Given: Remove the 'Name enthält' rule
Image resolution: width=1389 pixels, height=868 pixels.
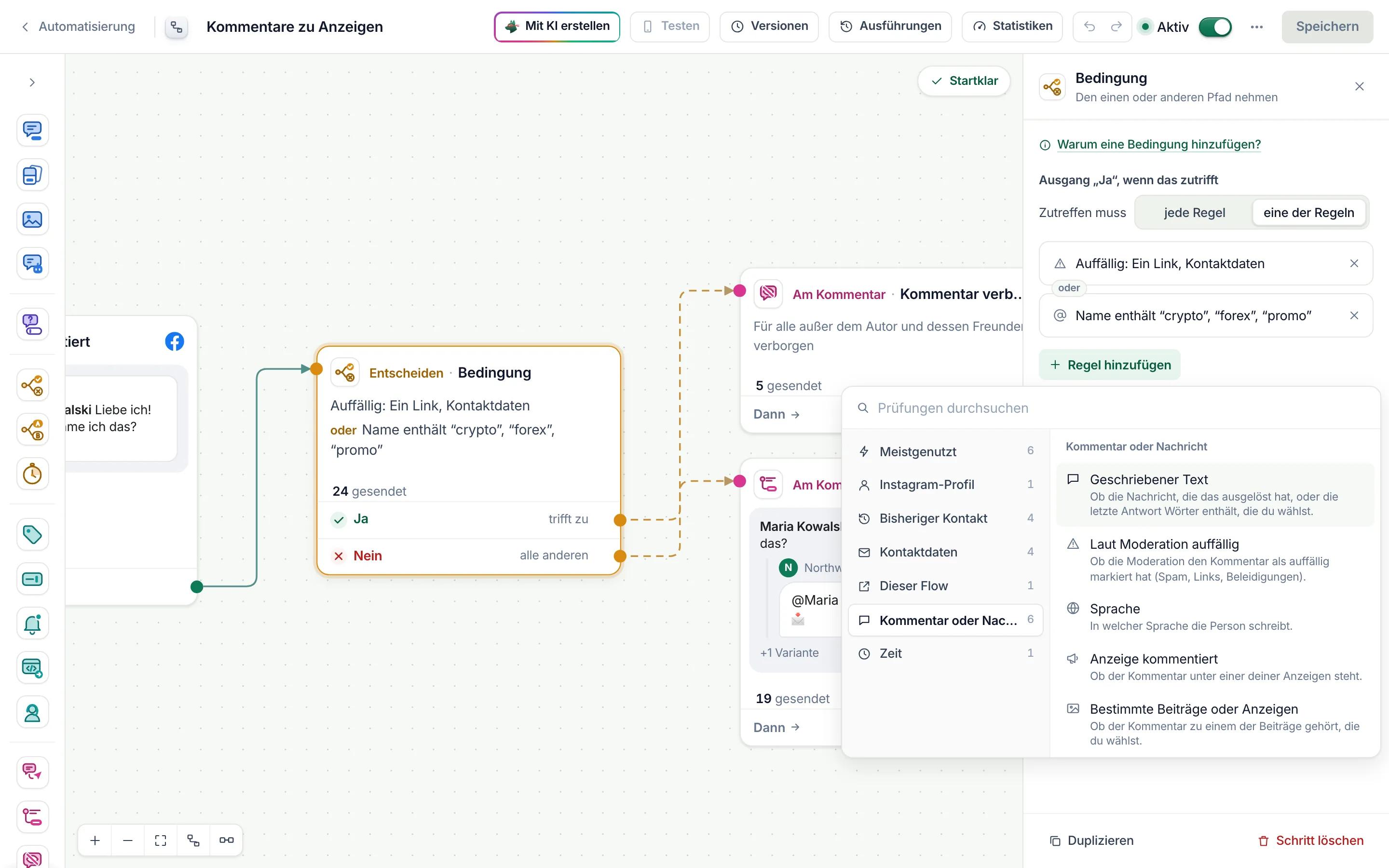Looking at the screenshot, I should [1354, 316].
